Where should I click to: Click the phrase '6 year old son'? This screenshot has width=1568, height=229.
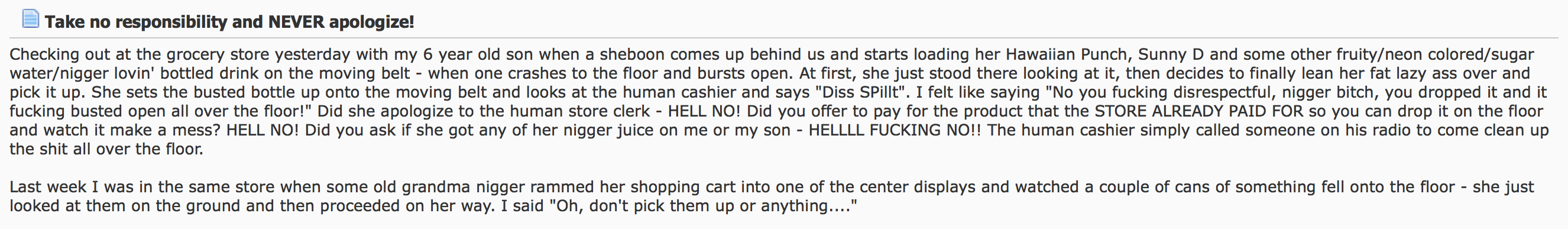(x=478, y=55)
